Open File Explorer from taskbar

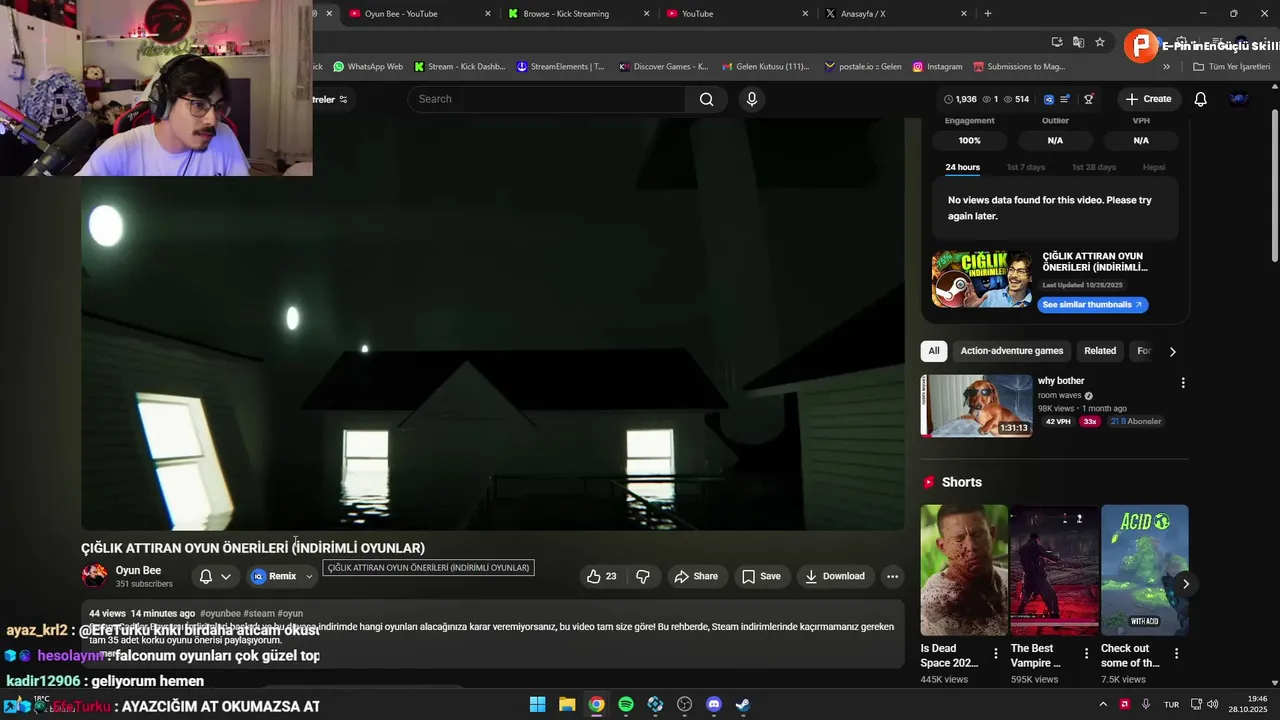point(567,704)
